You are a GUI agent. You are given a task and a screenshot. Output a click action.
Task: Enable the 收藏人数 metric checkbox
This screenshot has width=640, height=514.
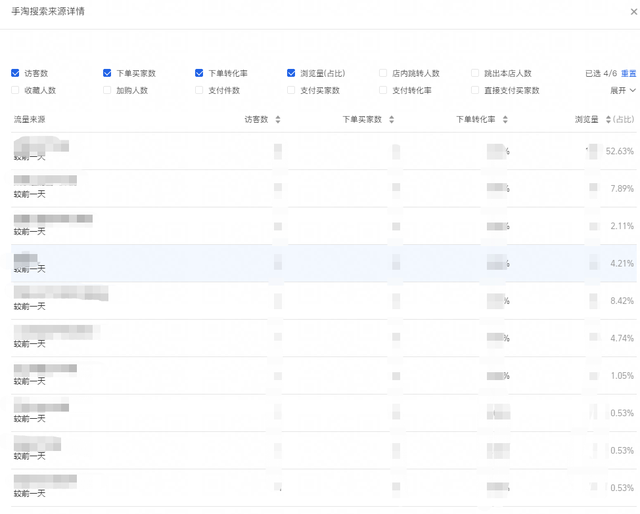[15, 90]
